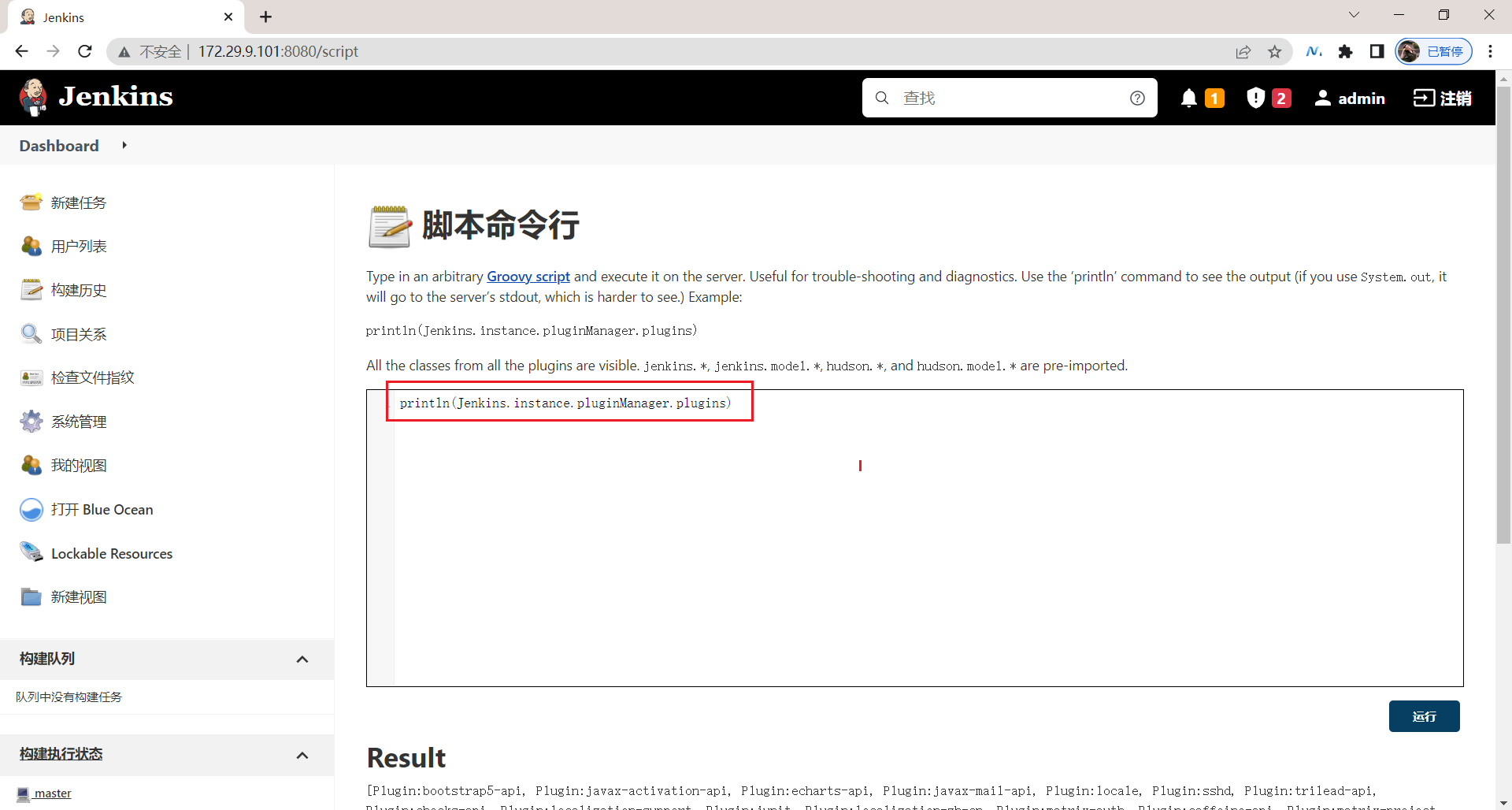Viewport: 1512px width, 810px height.
Task: Click inside the 查找 search box
Action: pos(1010,98)
